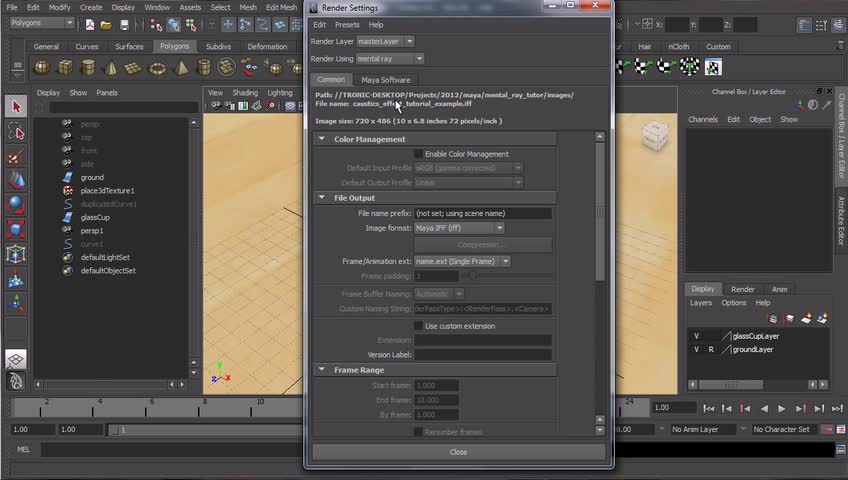The width and height of the screenshot is (848, 480).
Task: Click the polygon torus shelf icon
Action: [157, 67]
